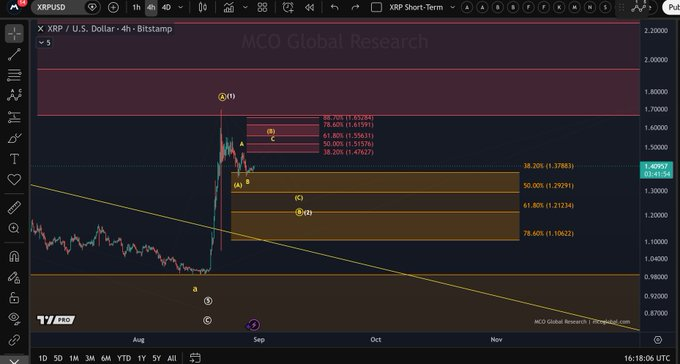Click the N quick layout circle
The width and height of the screenshot is (680, 364).
point(590,7)
